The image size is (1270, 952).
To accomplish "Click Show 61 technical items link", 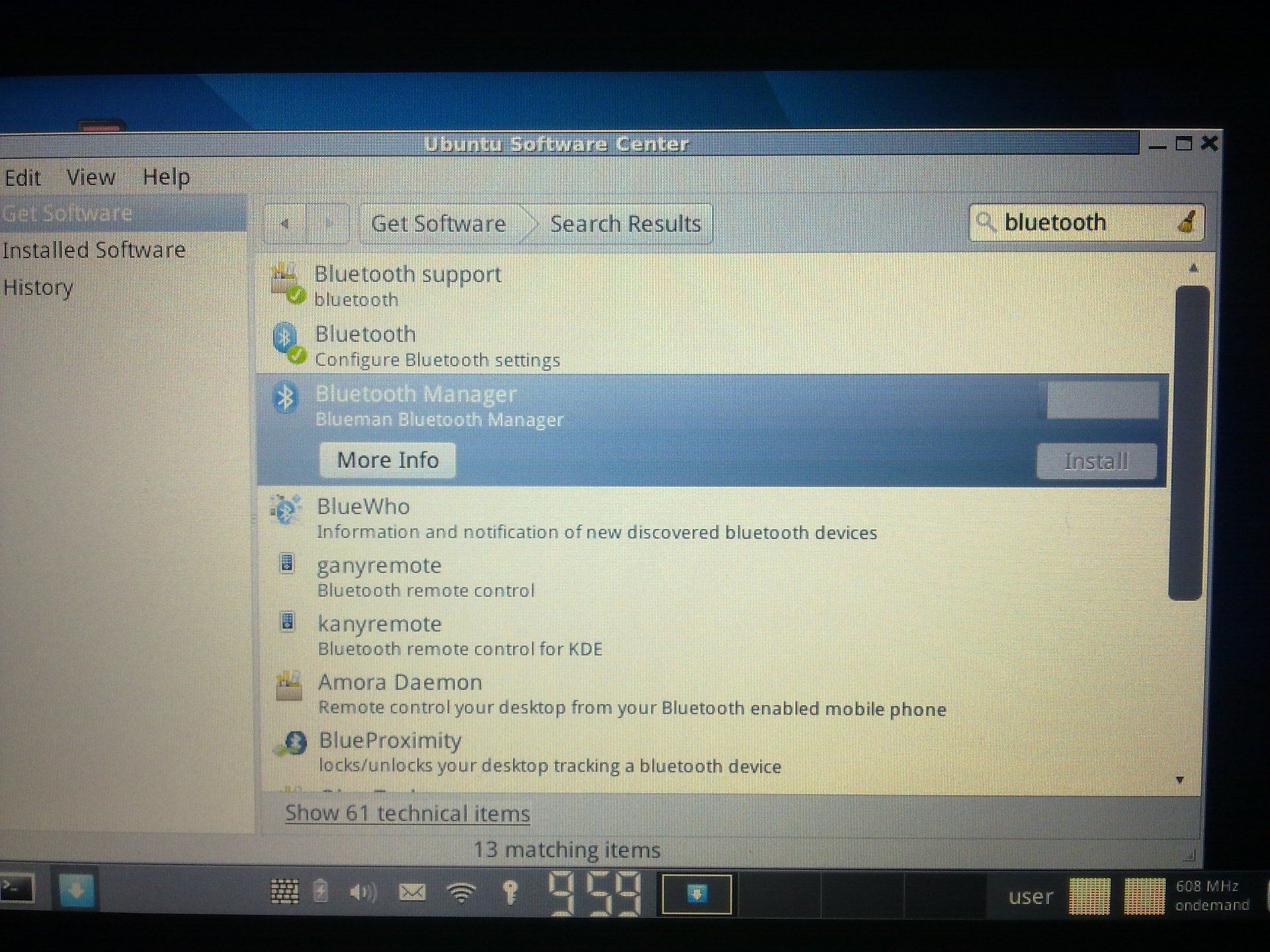I will [x=407, y=813].
